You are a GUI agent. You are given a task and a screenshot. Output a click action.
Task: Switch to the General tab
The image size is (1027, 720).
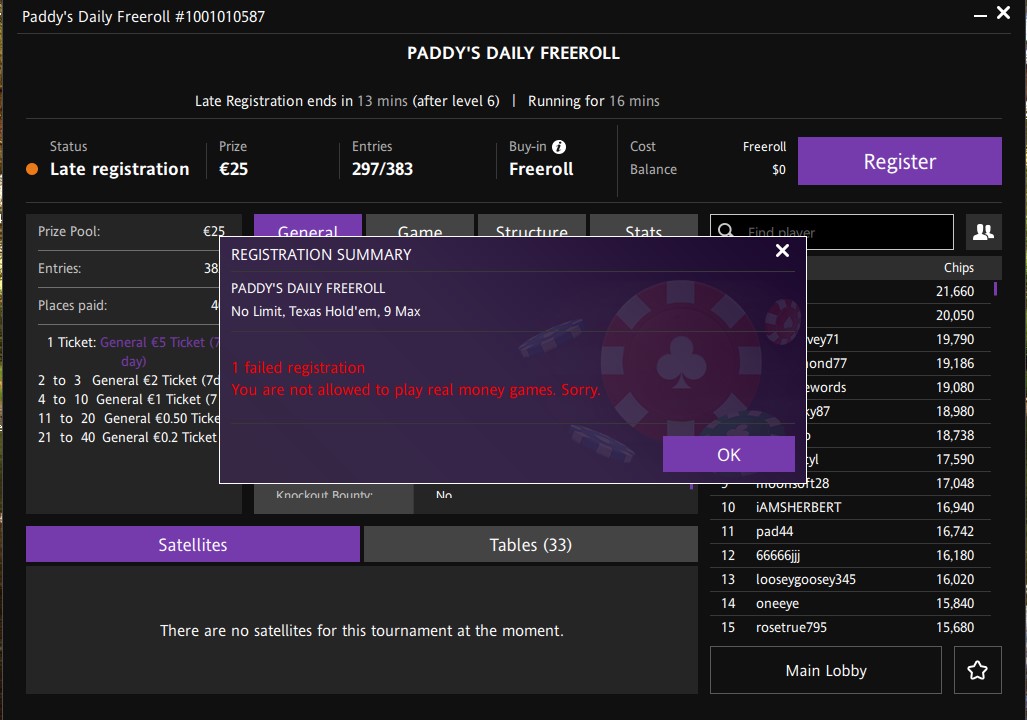coord(307,226)
